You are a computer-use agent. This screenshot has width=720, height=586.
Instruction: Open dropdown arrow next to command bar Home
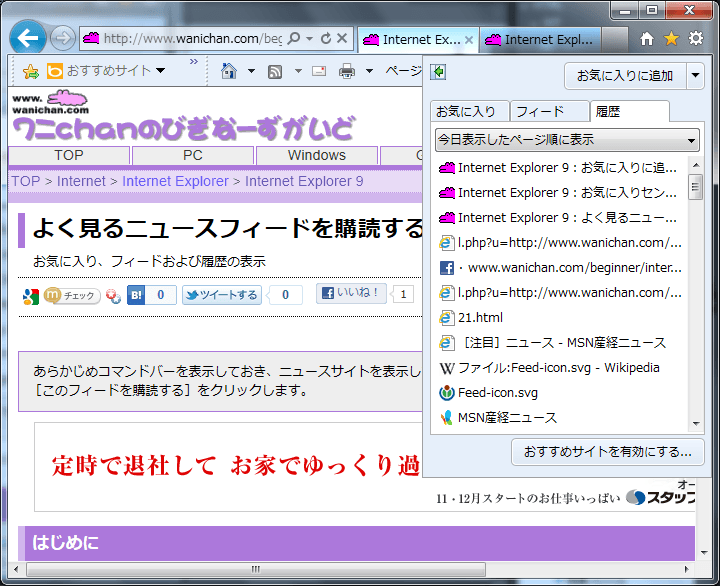251,71
